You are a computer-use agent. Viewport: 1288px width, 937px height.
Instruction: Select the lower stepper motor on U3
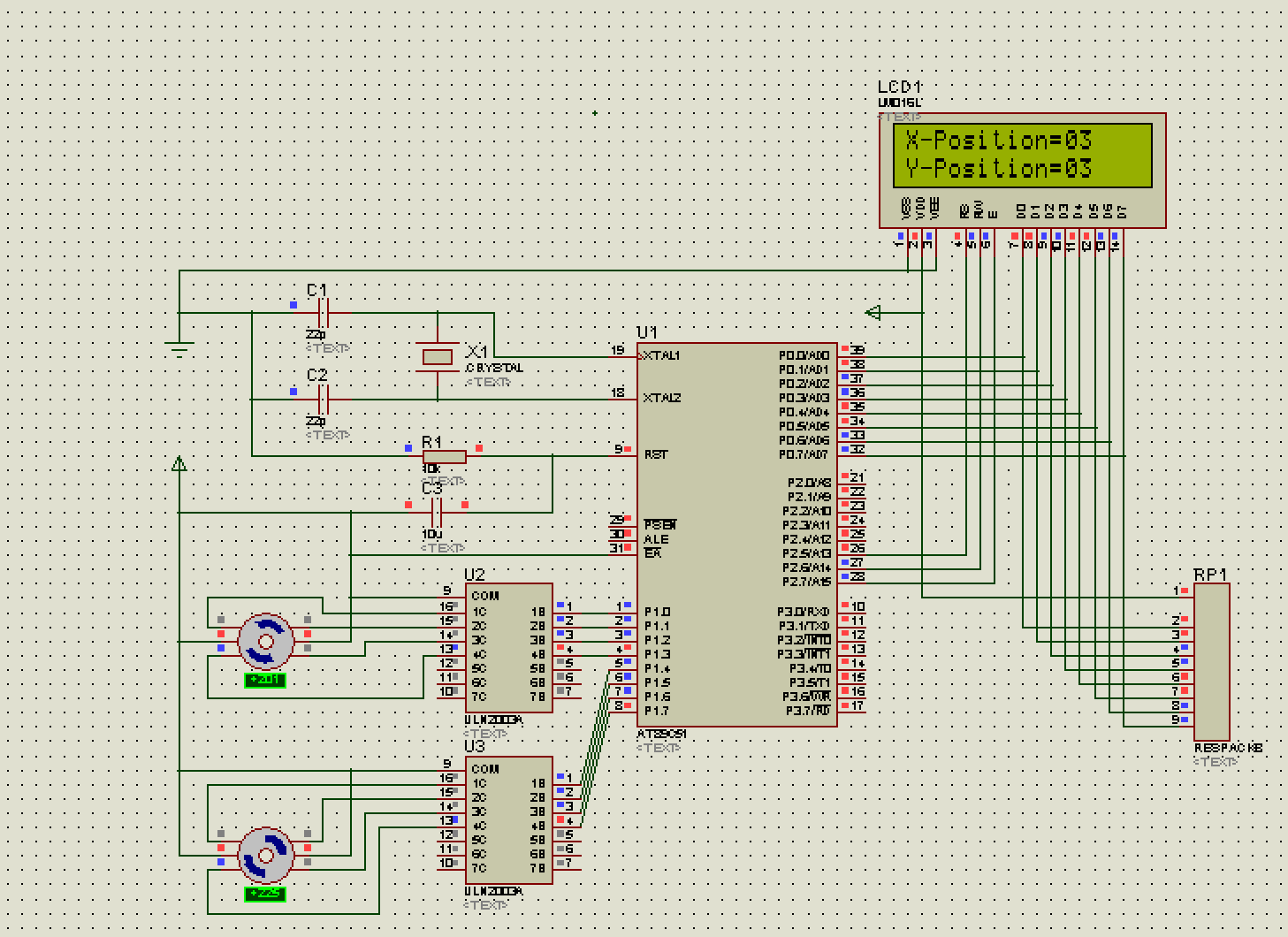(265, 856)
